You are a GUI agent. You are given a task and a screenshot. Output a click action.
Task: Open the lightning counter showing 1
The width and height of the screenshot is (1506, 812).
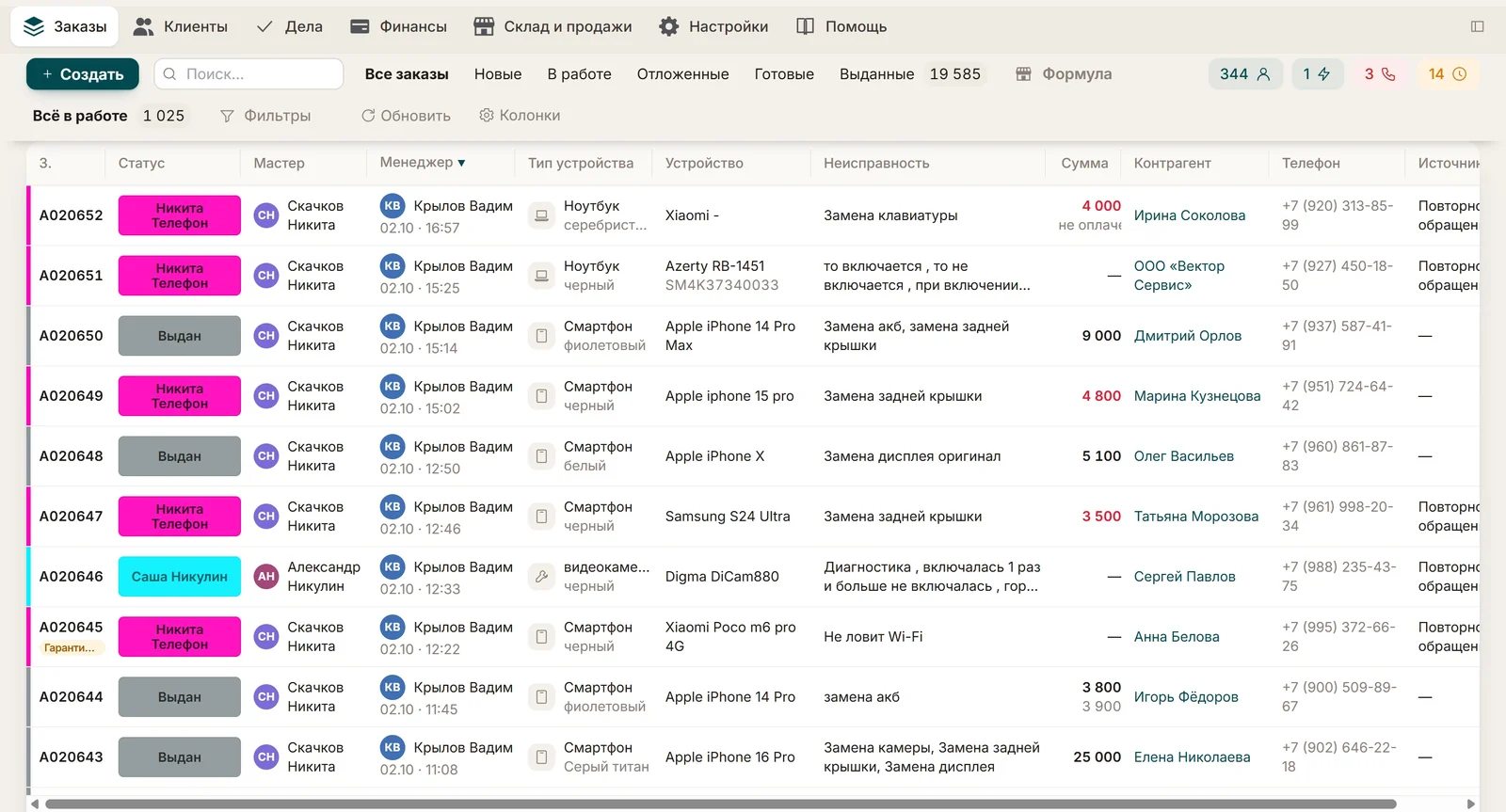(x=1317, y=74)
